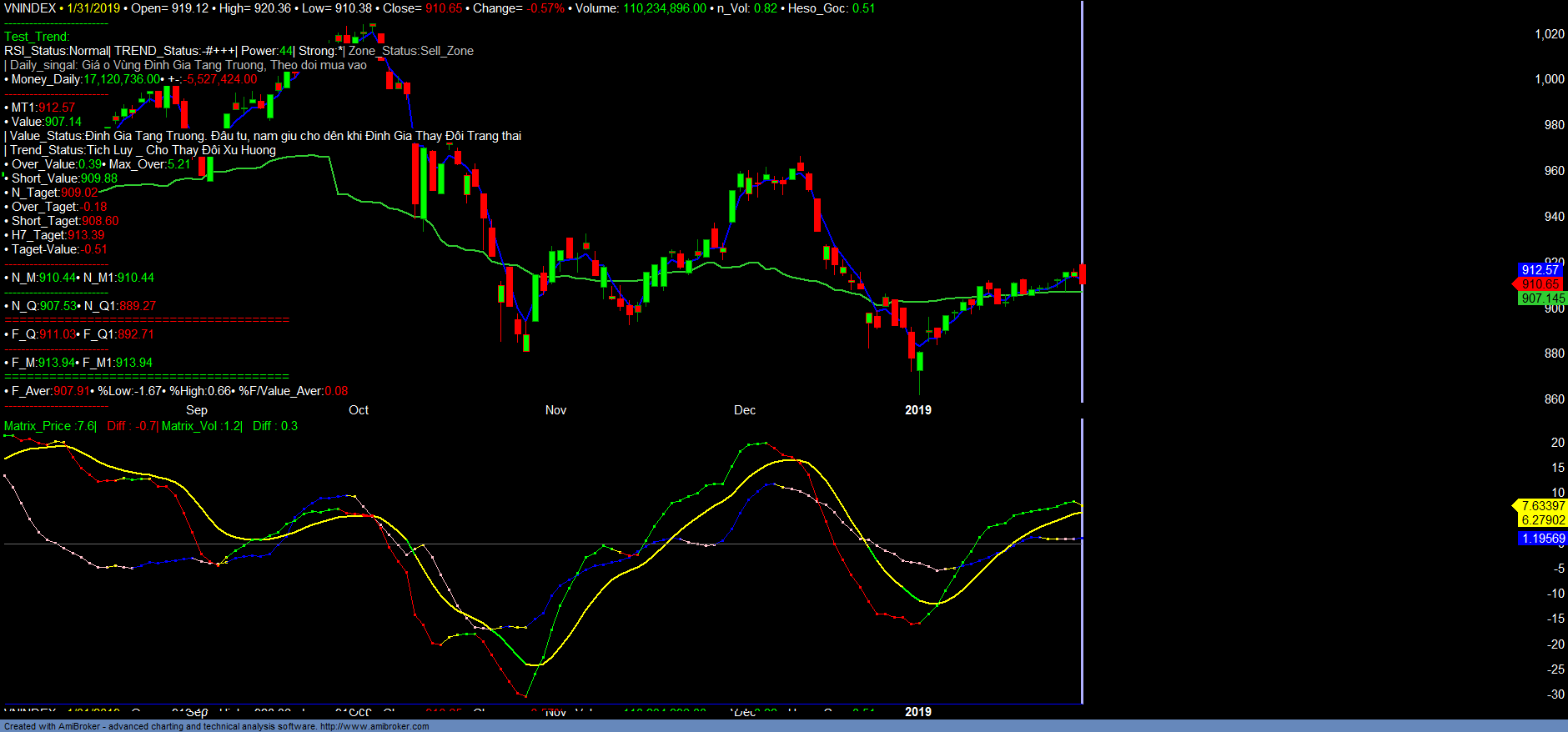Click the yellow 7.63397 indicator label
The height and width of the screenshot is (732, 1568).
(x=1542, y=506)
